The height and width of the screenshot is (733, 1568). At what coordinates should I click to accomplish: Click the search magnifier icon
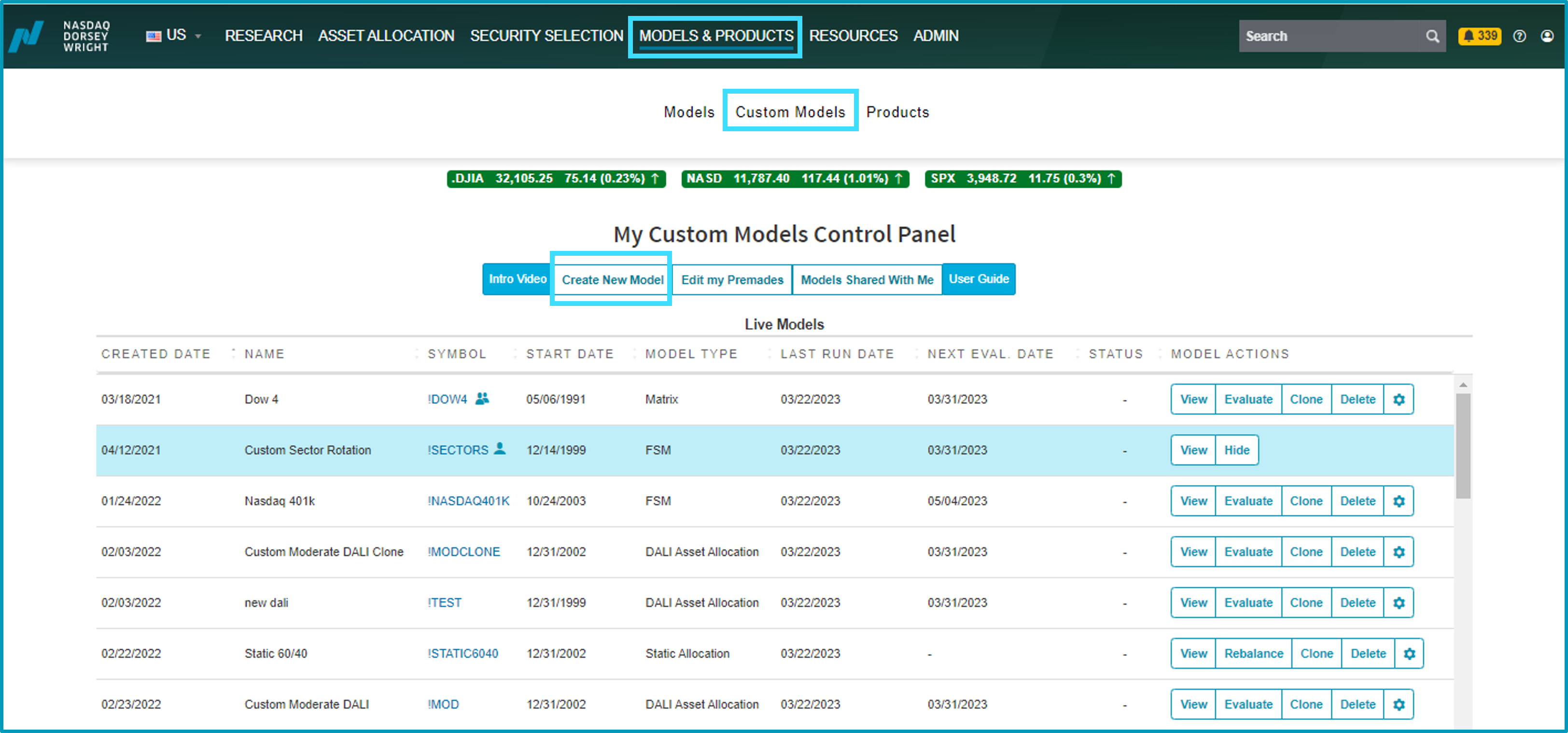(x=1432, y=36)
